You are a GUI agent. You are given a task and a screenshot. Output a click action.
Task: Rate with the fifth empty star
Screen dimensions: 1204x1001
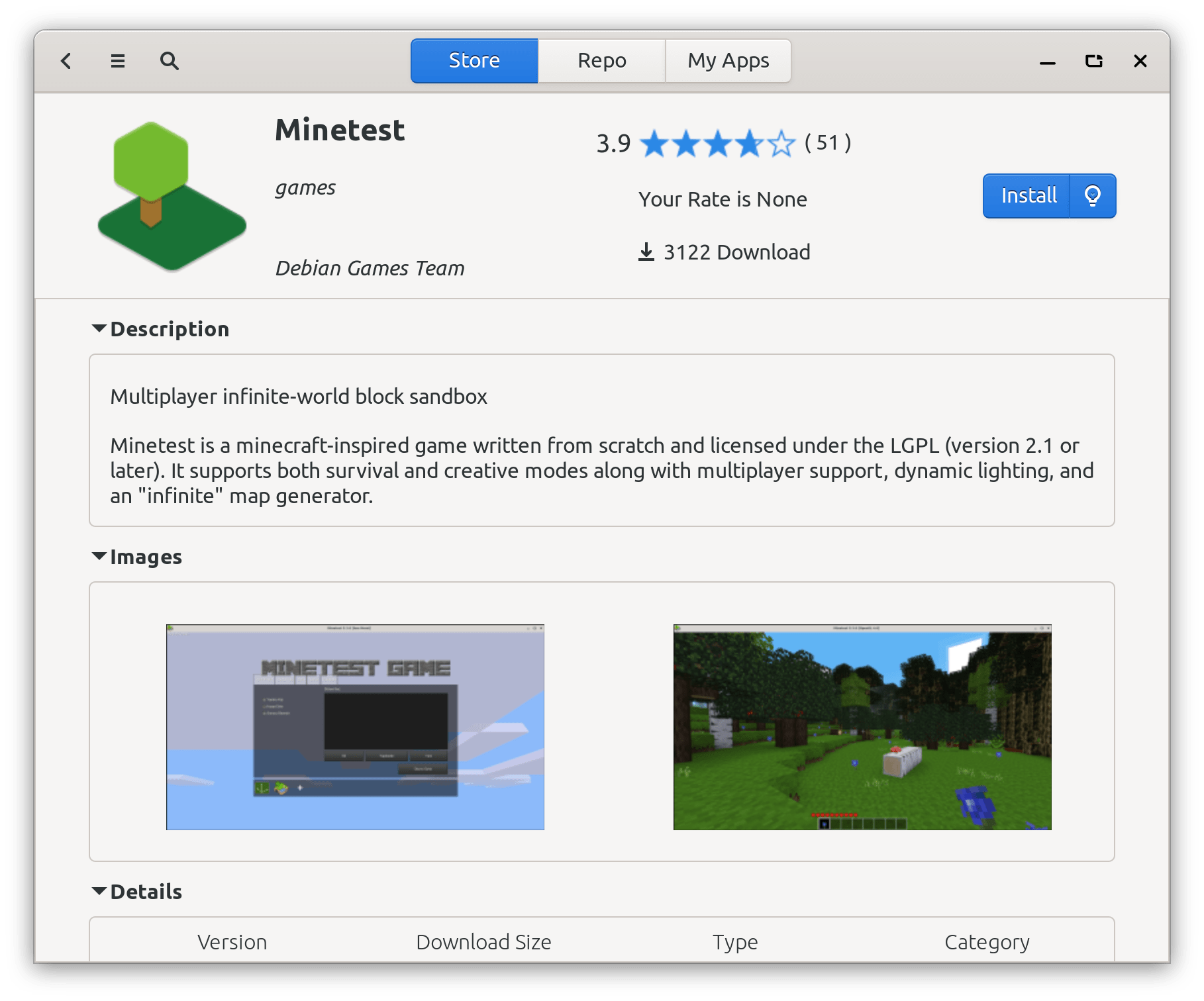781,144
